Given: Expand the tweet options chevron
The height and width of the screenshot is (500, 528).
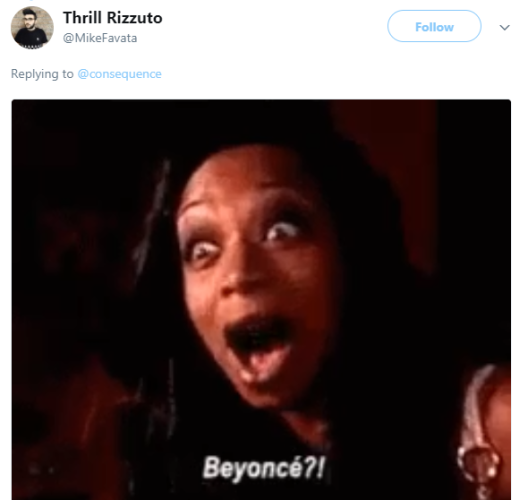Looking at the screenshot, I should 504,27.
